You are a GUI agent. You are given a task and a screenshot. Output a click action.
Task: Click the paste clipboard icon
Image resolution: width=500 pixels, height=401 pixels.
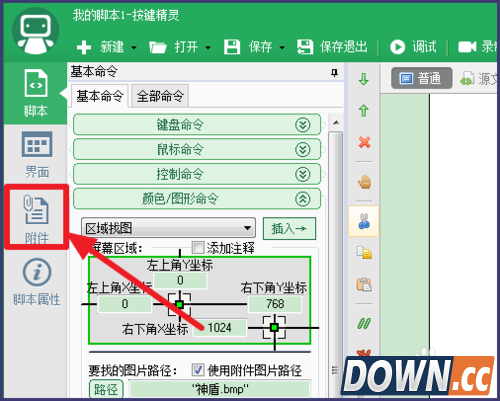(x=364, y=284)
